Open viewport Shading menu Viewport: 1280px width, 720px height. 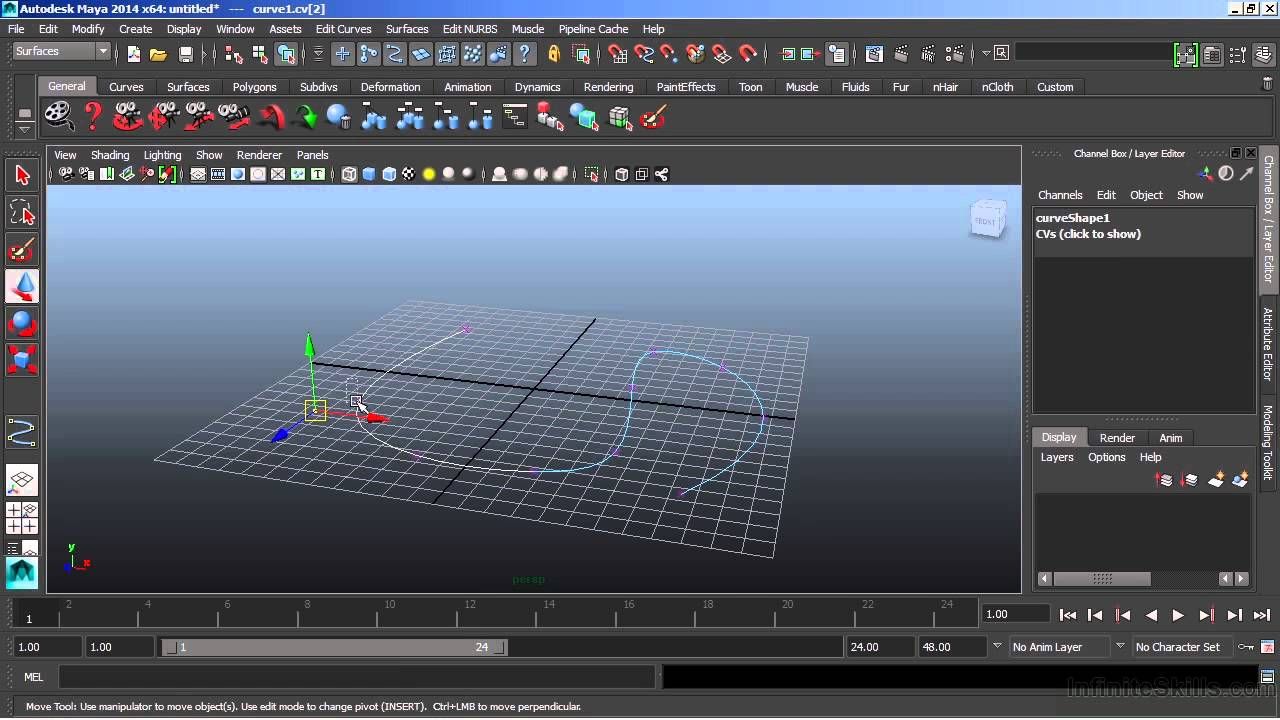(110, 155)
